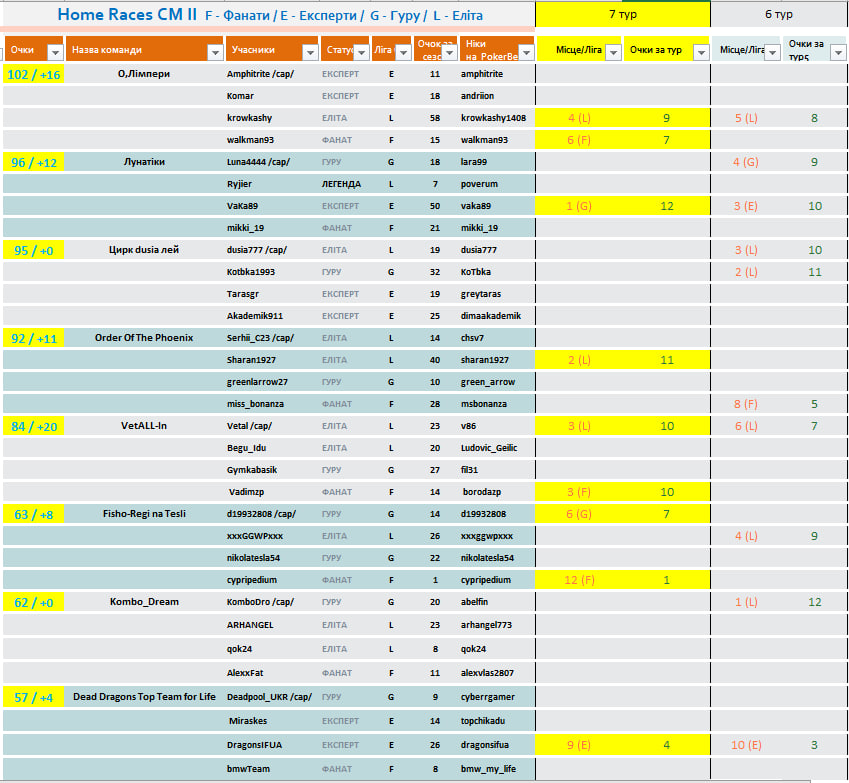
Task: Click PokerBet nick "alexvlas2807"
Action: pos(487,673)
